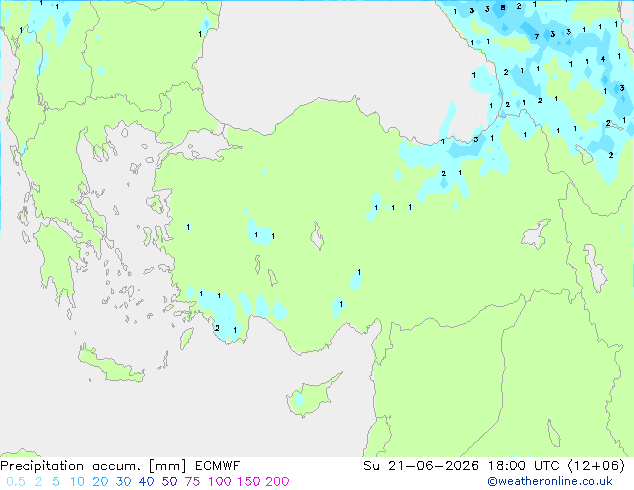Image resolution: width=634 pixels, height=490 pixels.
Task: Click the '(12+06)' forecast offset text
Action: (x=596, y=466)
